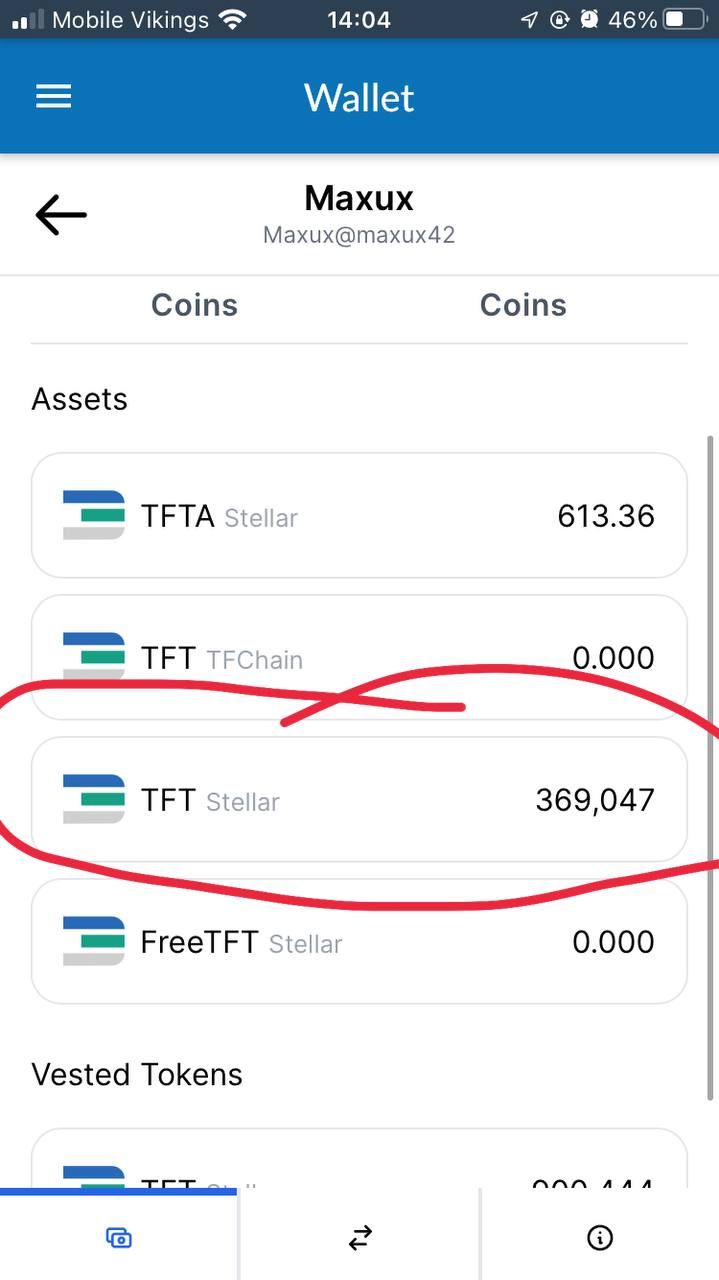719x1280 pixels.
Task: Tap the info icon in bottom bar
Action: coord(599,1237)
